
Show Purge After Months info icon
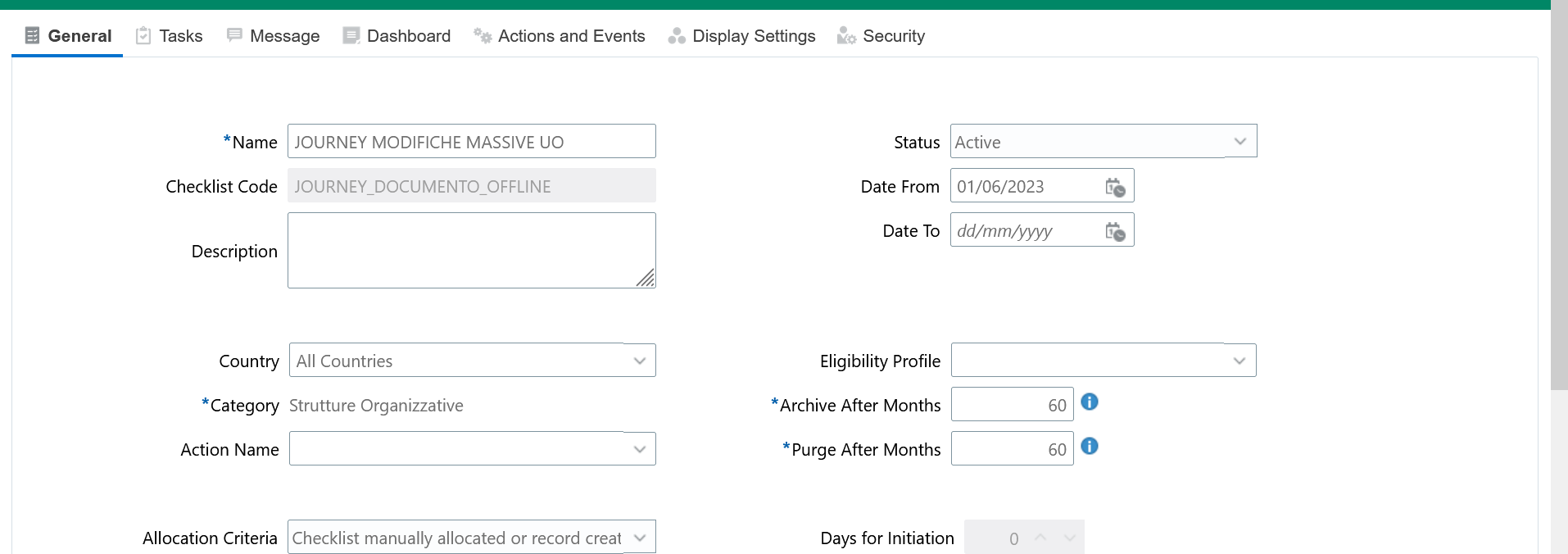tap(1090, 447)
